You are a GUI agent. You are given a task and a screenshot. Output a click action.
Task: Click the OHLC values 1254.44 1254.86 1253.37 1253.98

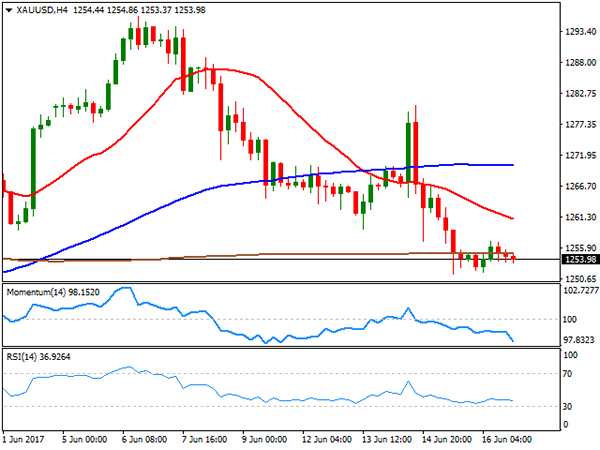click(x=139, y=10)
